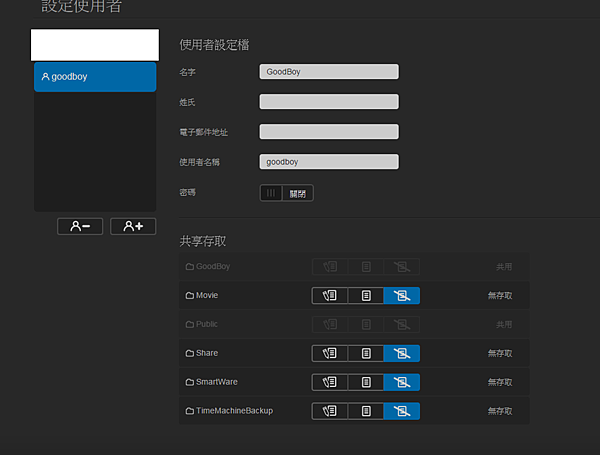600x455 pixels.
Task: Click the last name (姓氏) field
Action: [x=329, y=102]
